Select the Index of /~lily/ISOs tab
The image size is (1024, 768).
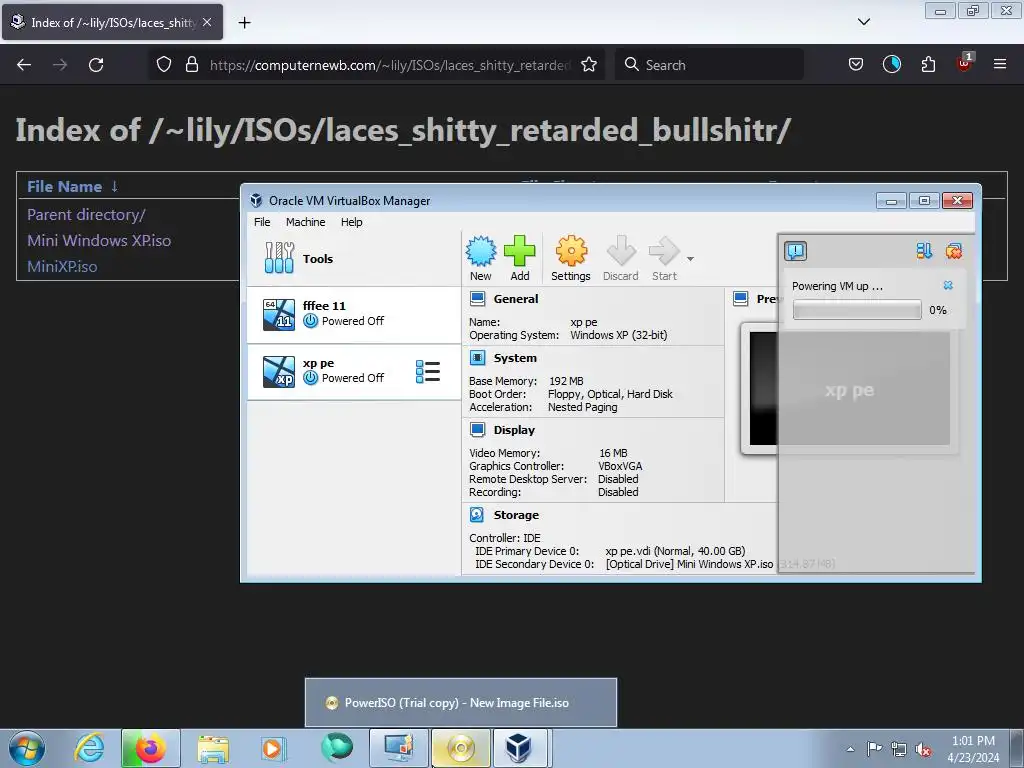coord(112,22)
